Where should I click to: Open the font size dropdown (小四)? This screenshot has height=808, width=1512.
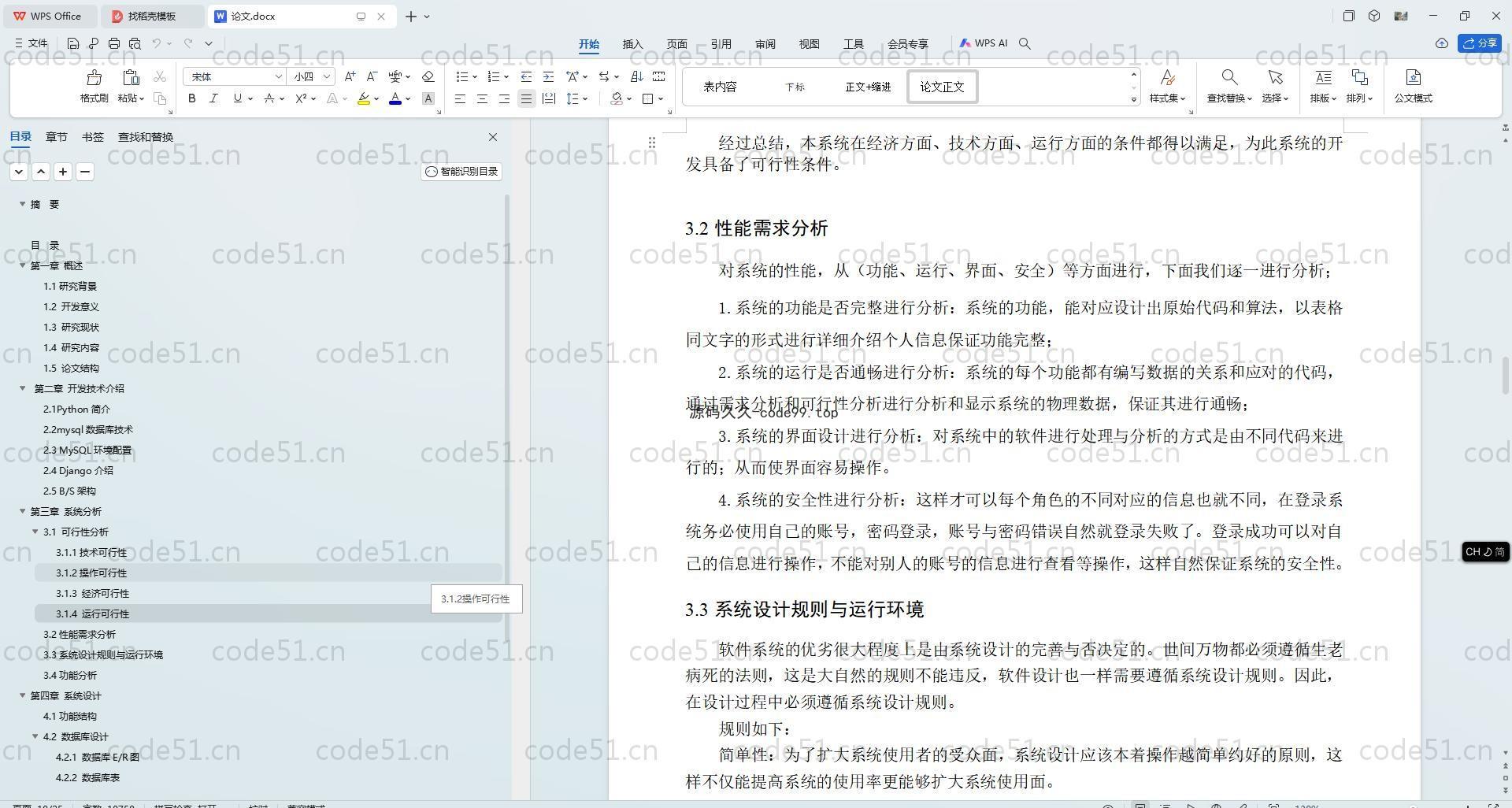pyautogui.click(x=327, y=76)
